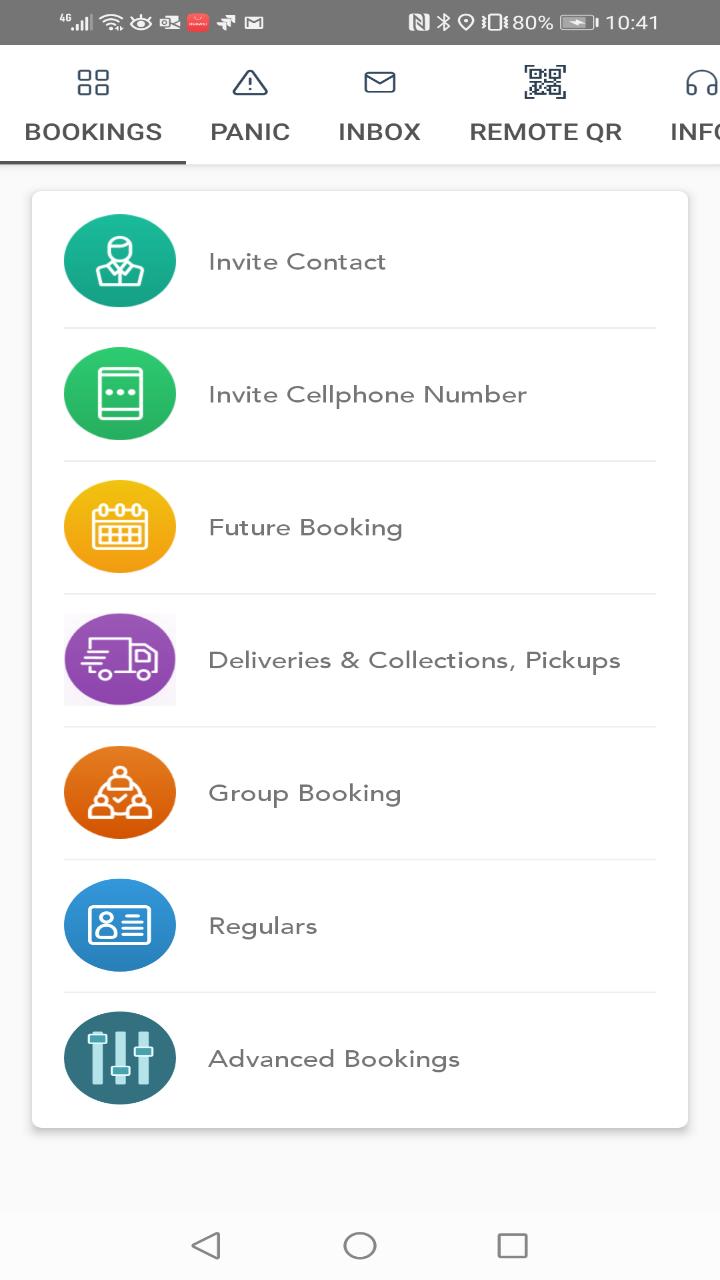
Task: Tap the Remote QR code icon
Action: [x=545, y=83]
